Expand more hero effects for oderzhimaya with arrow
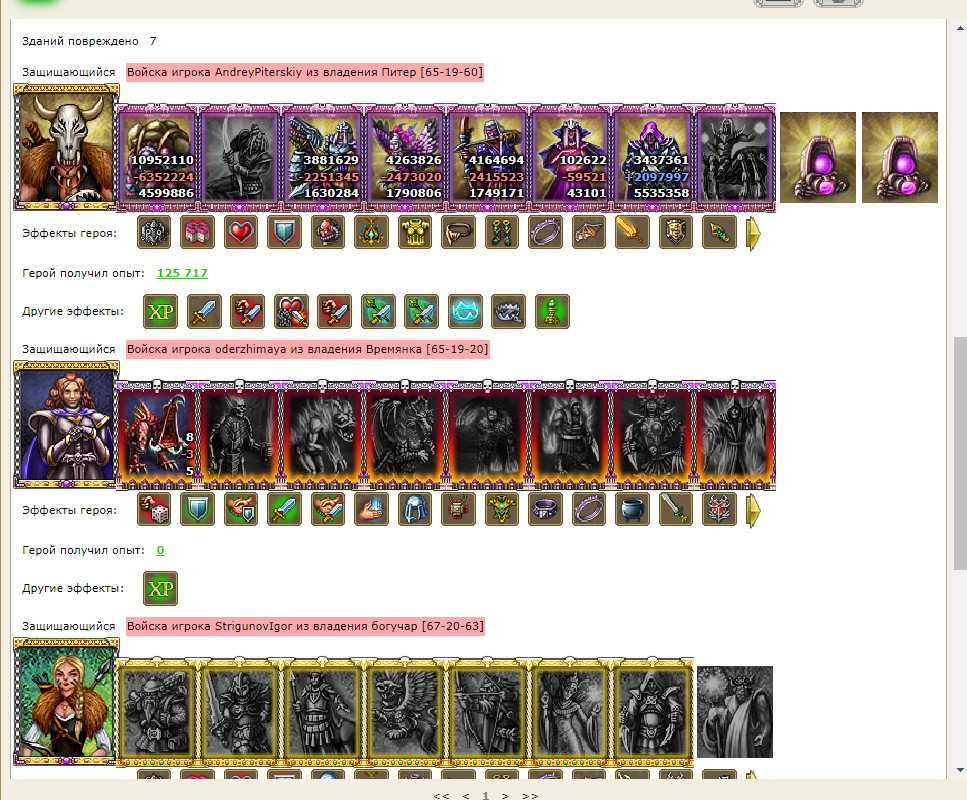 coord(753,511)
